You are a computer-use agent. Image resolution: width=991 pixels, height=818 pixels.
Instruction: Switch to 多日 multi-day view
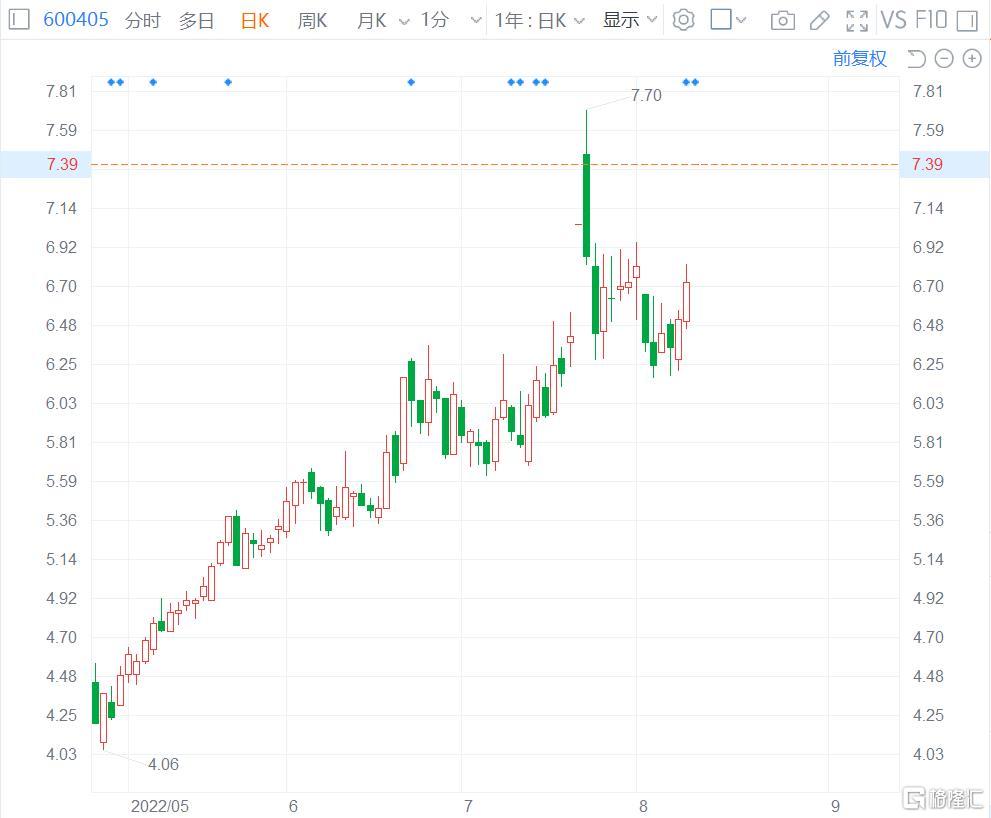(x=197, y=21)
